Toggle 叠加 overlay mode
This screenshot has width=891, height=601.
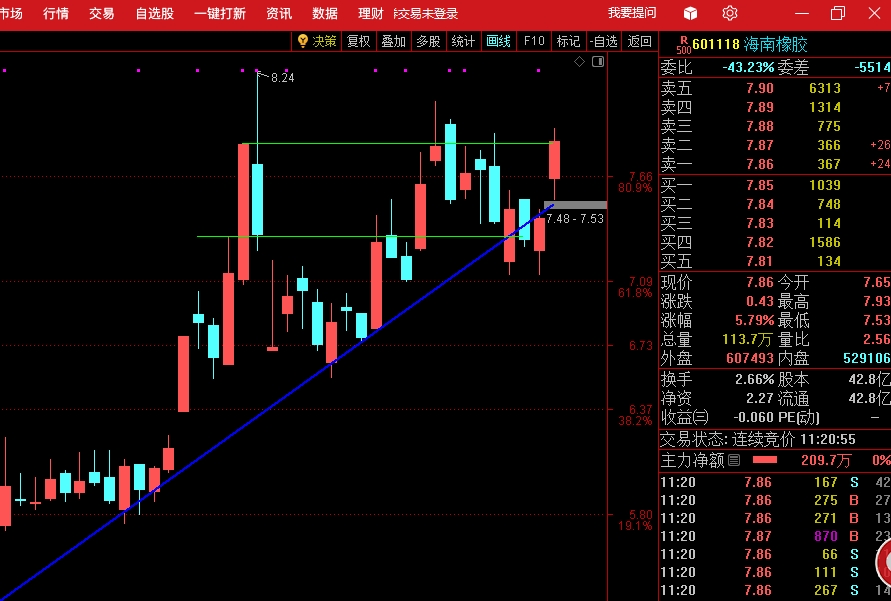tap(393, 41)
